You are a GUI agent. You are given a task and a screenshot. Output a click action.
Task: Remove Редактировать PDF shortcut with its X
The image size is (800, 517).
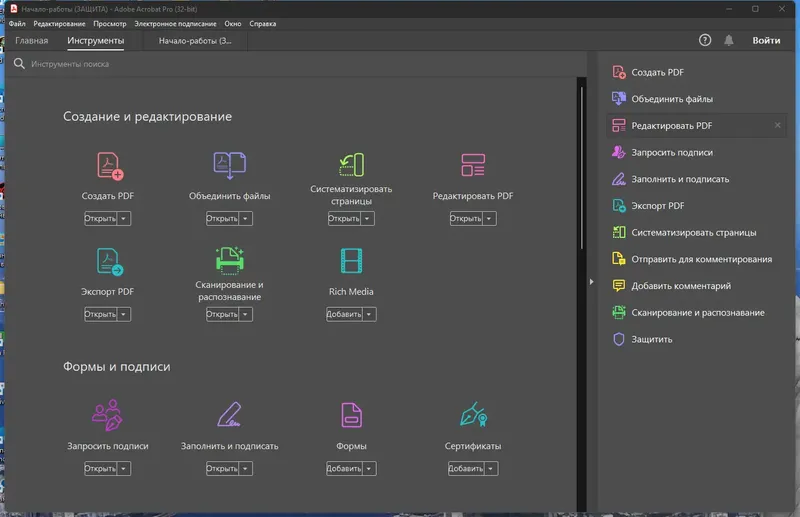tap(777, 126)
